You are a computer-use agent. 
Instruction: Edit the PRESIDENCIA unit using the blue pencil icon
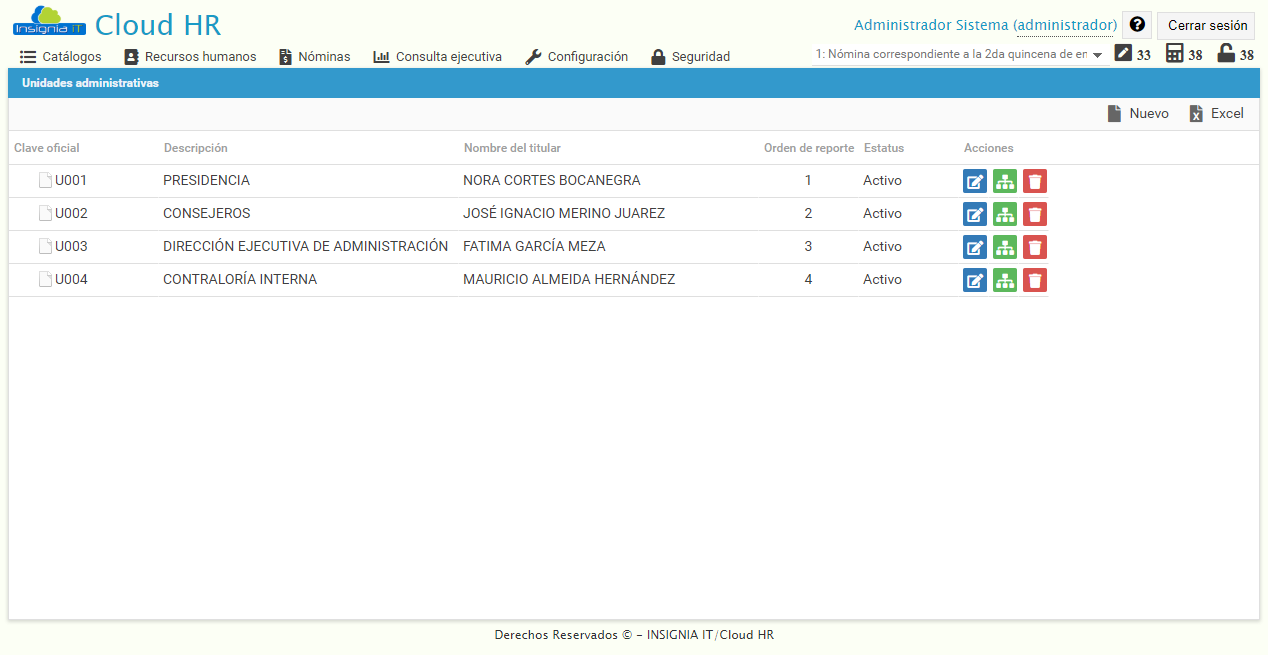tap(974, 181)
